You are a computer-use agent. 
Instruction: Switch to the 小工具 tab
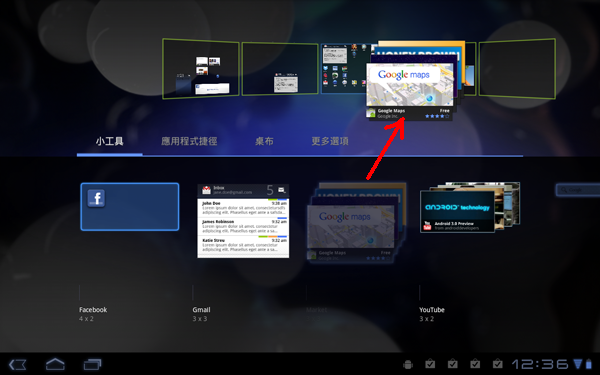point(109,141)
